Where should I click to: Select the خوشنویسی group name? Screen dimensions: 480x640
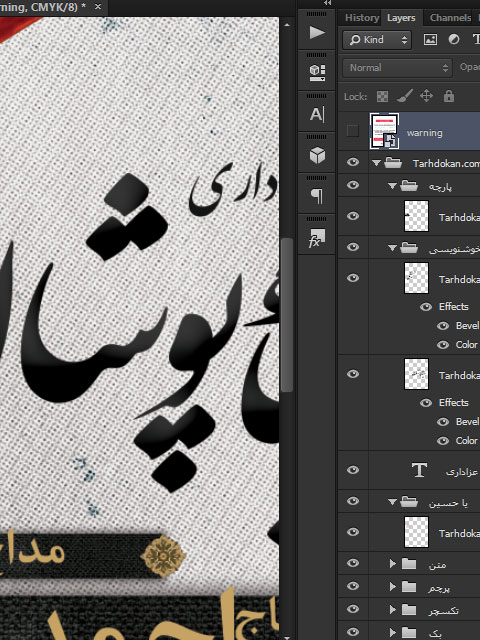(454, 248)
